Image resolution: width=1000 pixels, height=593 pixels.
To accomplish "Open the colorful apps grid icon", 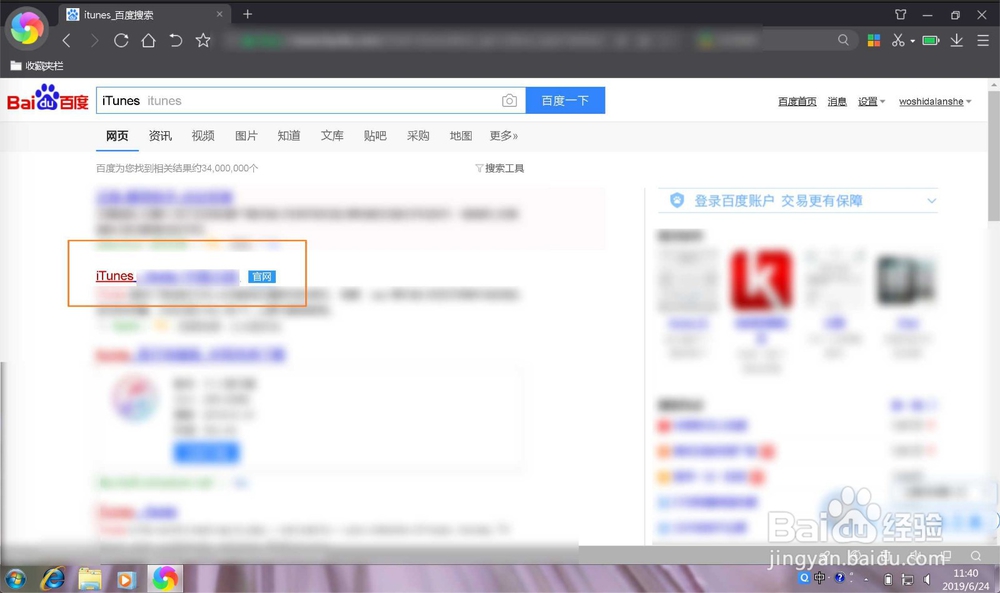I will [874, 41].
